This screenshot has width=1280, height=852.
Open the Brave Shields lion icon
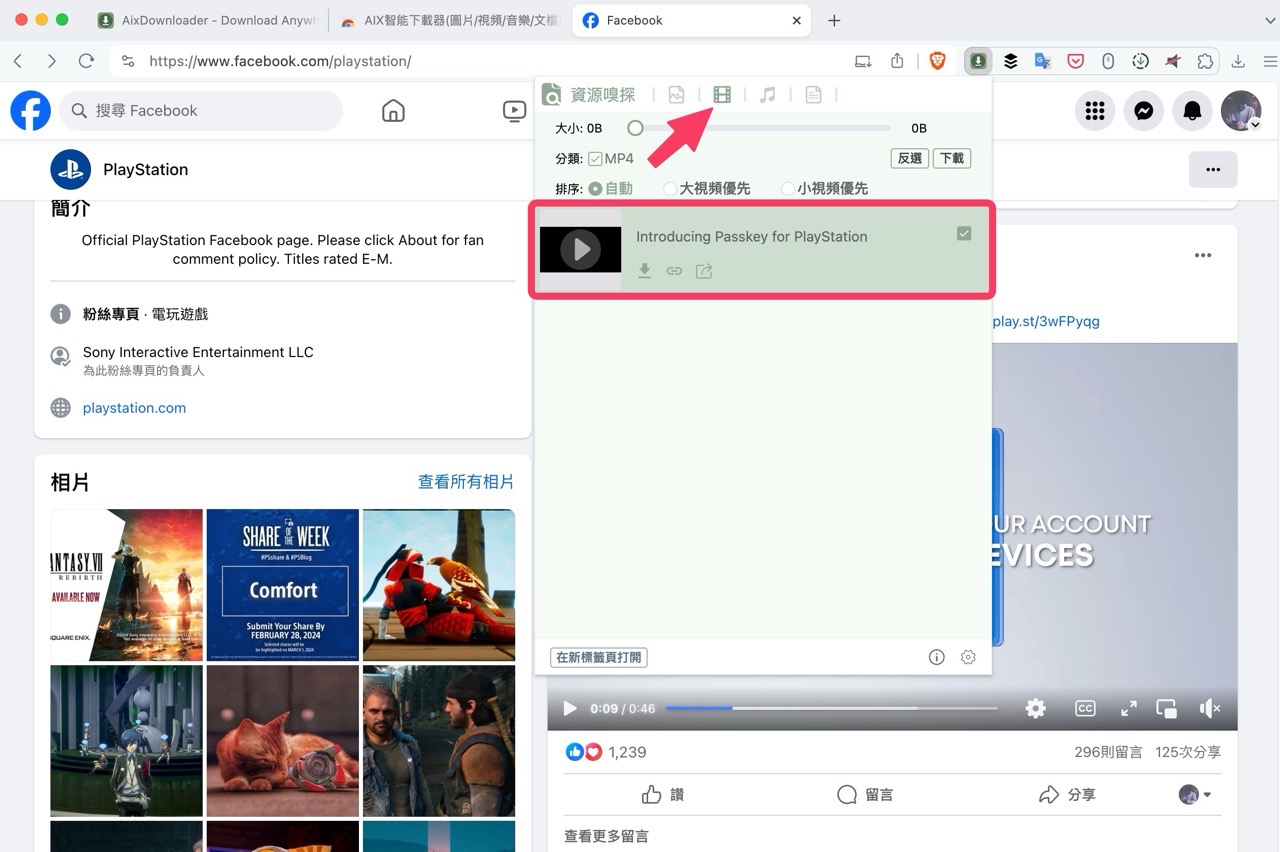[937, 61]
